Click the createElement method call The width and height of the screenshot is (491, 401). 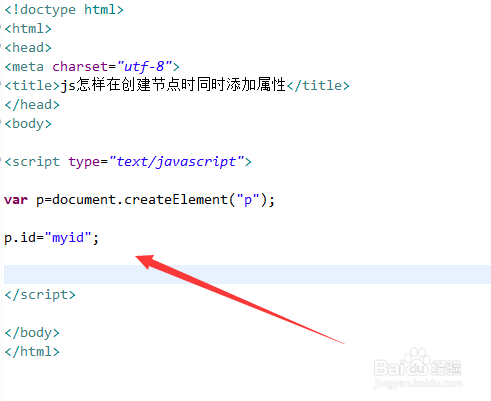point(176,200)
